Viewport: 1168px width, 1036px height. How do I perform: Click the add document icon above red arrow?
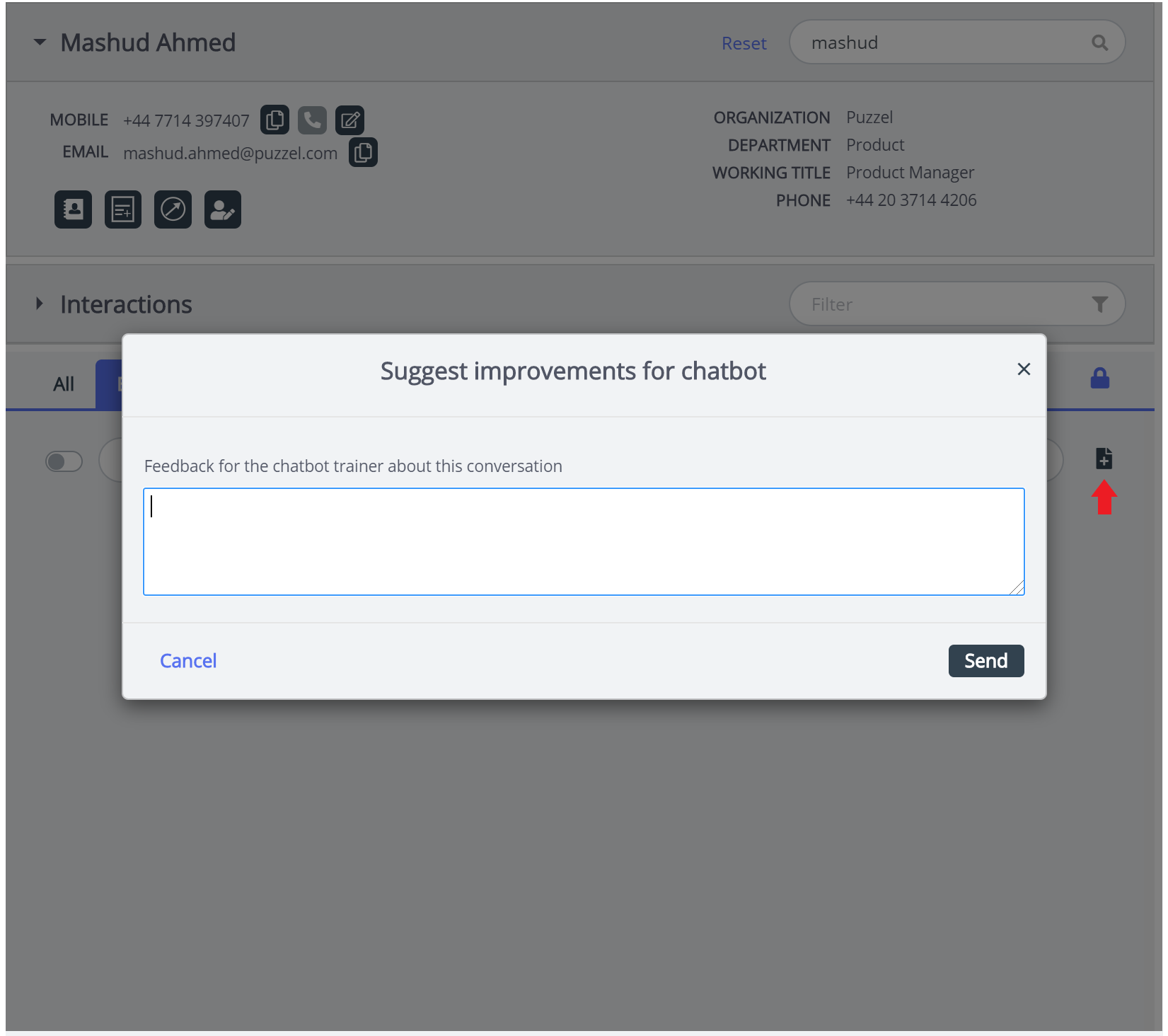click(x=1104, y=459)
